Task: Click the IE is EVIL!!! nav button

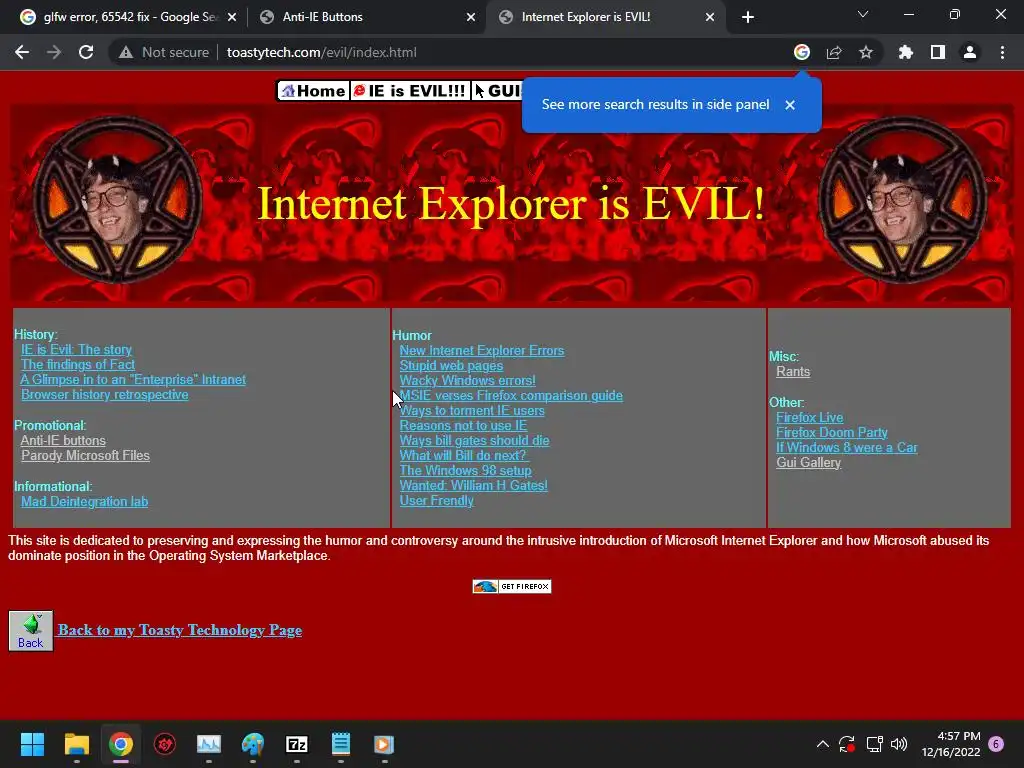Action: (x=409, y=91)
